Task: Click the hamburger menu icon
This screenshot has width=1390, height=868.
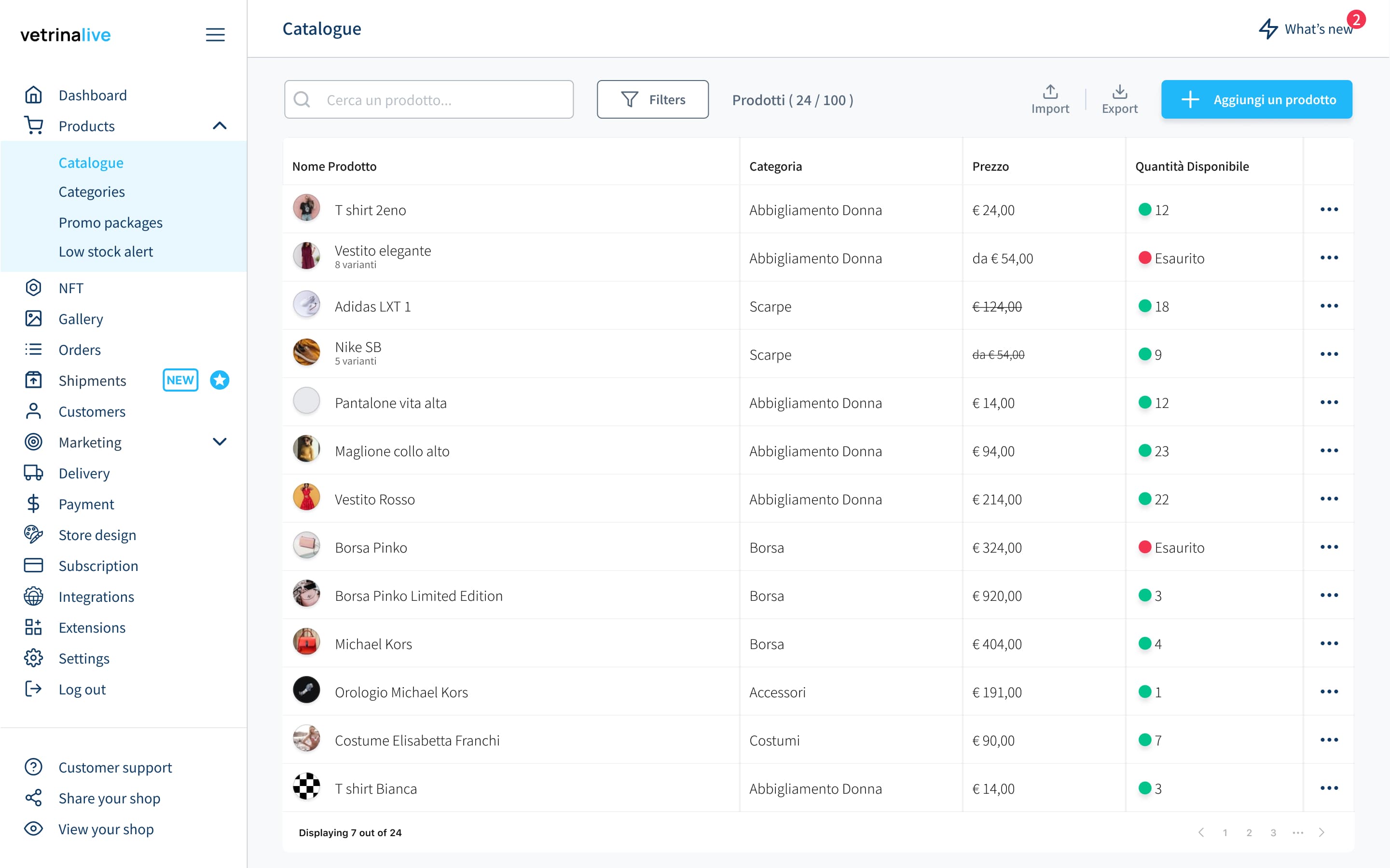Action: point(215,34)
